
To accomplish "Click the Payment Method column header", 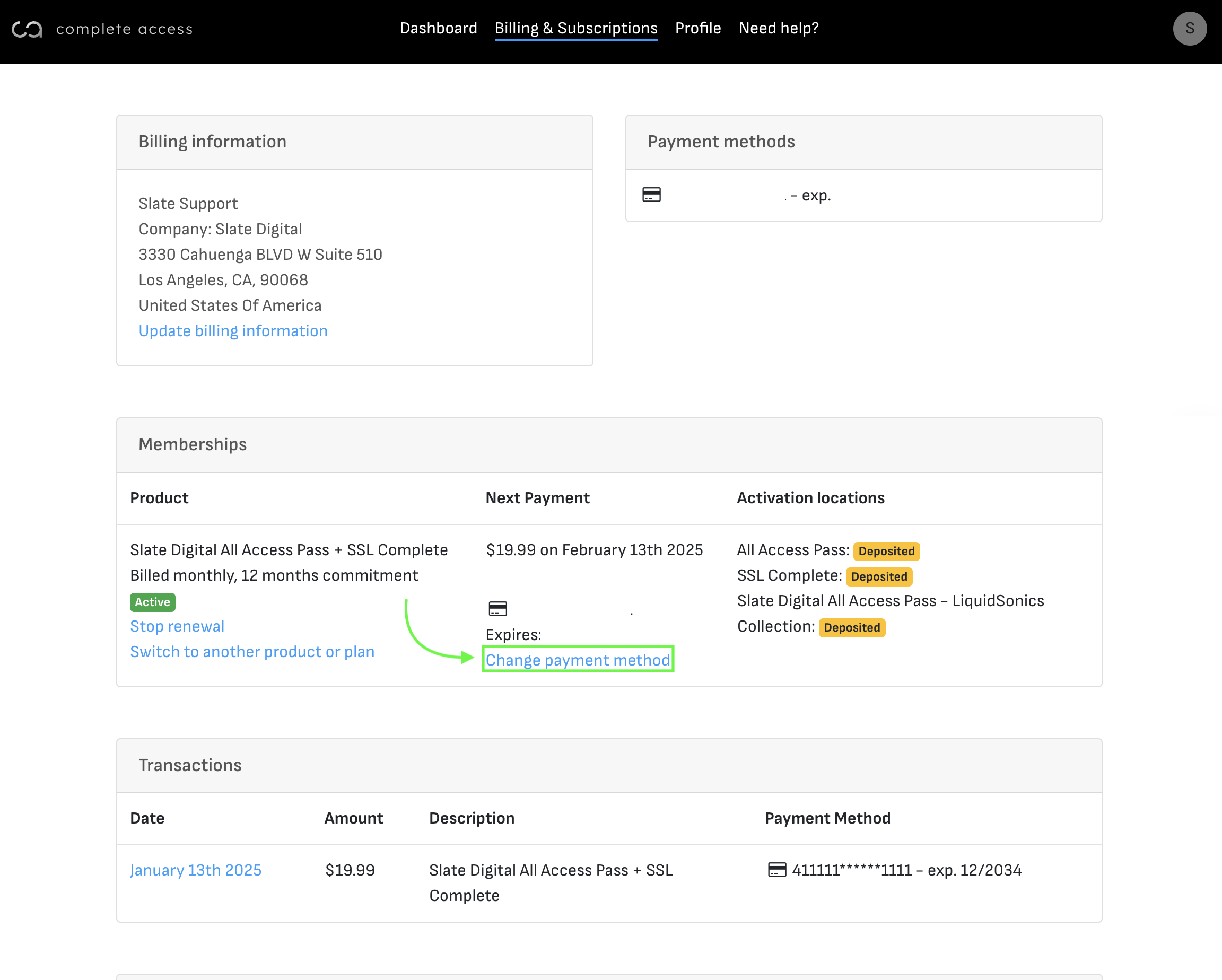I will (x=827, y=818).
